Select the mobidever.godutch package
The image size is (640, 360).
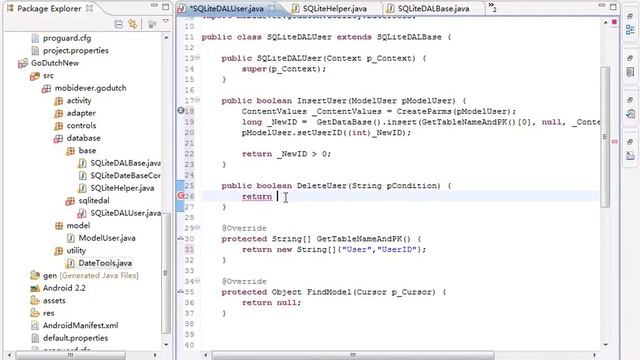90,88
